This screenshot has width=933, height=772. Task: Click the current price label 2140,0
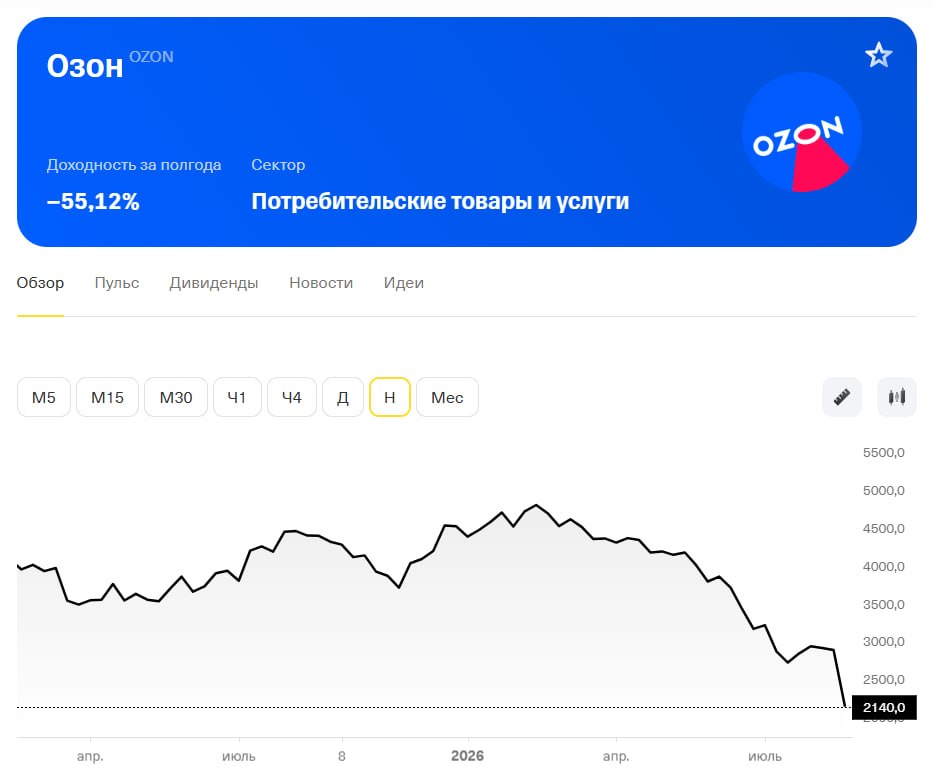(884, 707)
